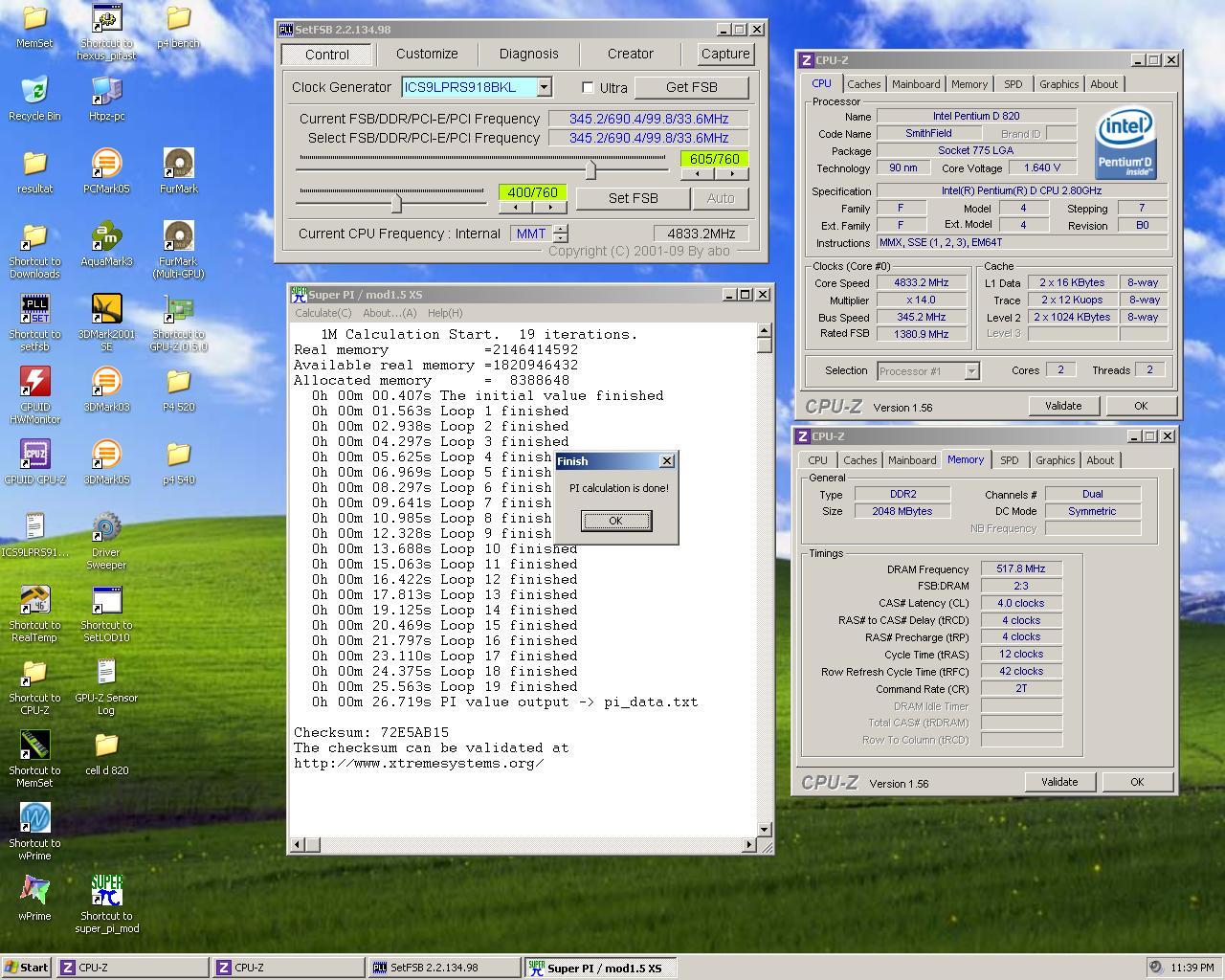Confirm the PI calculation done dialog with OK
The width and height of the screenshot is (1225, 980).
click(x=616, y=521)
